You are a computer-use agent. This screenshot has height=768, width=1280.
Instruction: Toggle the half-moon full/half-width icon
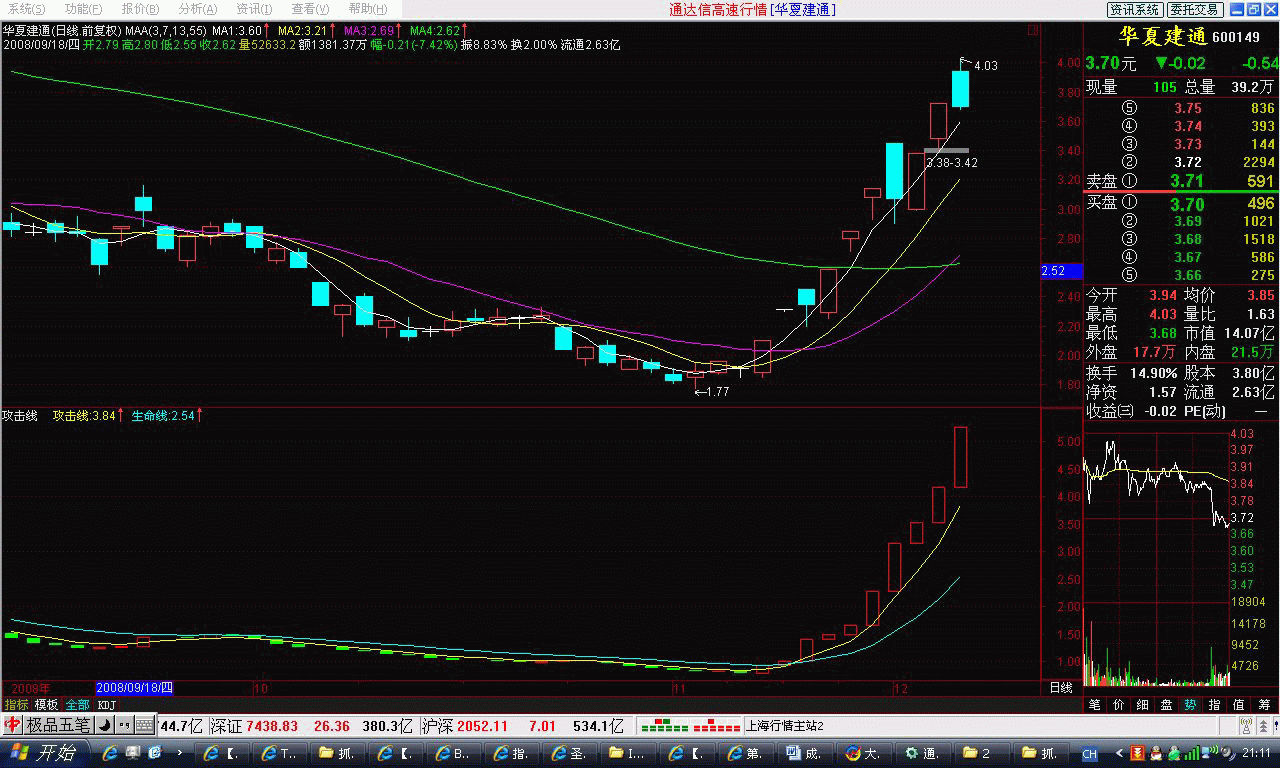tap(104, 725)
